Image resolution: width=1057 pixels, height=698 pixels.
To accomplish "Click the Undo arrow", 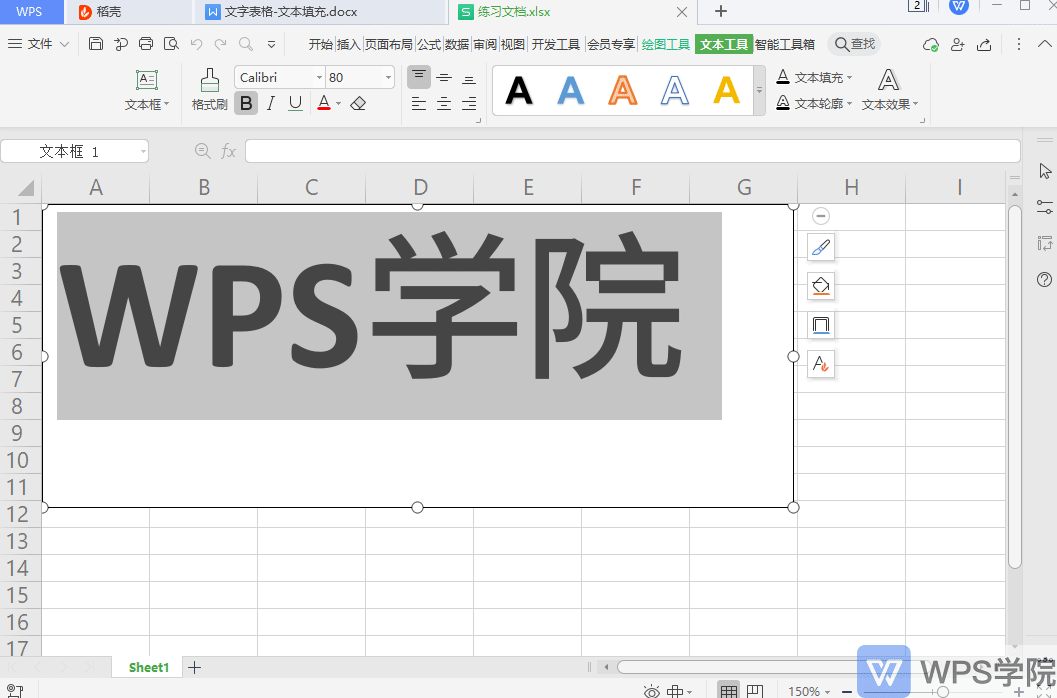I will [196, 44].
